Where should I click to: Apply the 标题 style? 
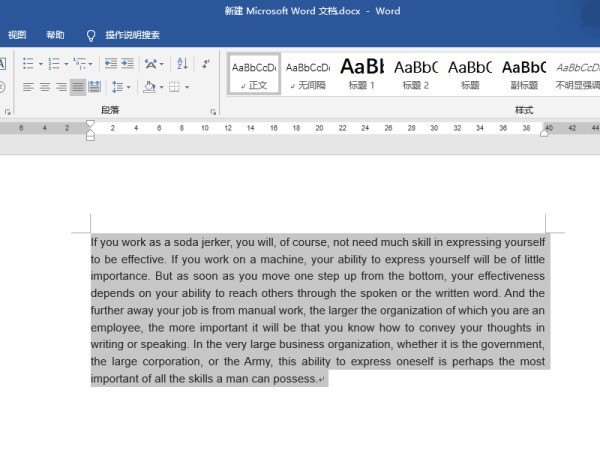pyautogui.click(x=470, y=74)
